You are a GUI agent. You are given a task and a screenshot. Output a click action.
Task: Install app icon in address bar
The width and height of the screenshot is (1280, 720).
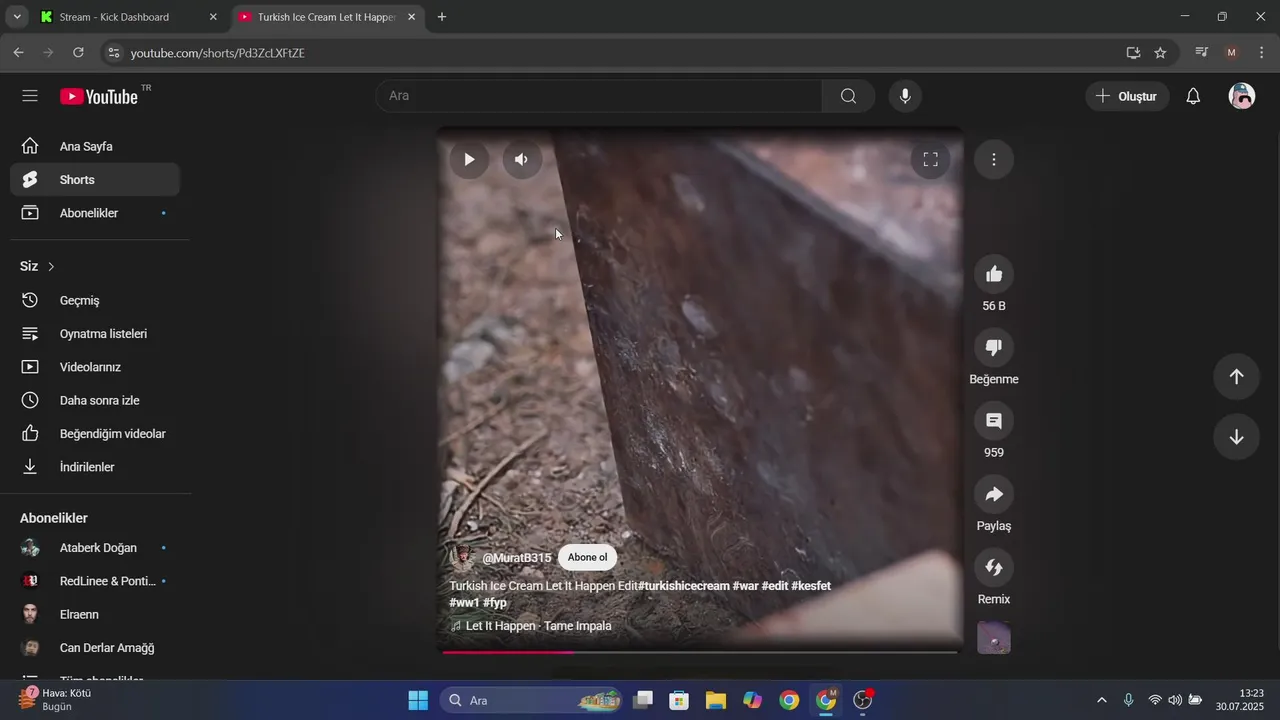coord(1133,52)
